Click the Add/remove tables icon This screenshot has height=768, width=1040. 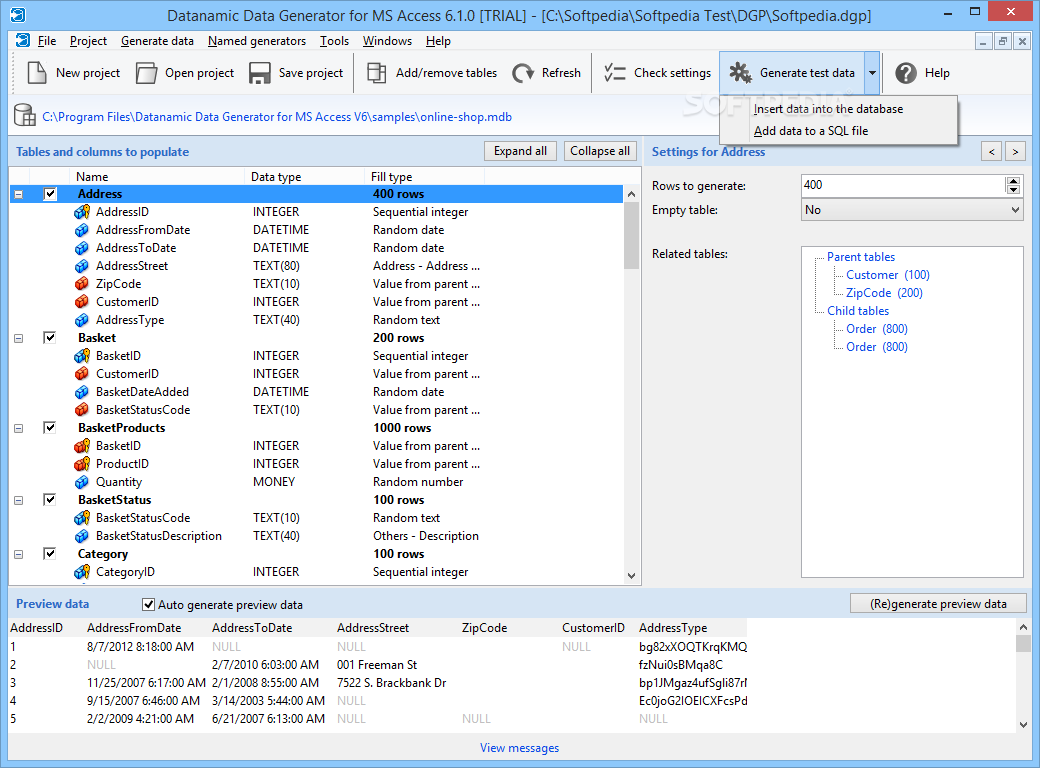tap(377, 72)
